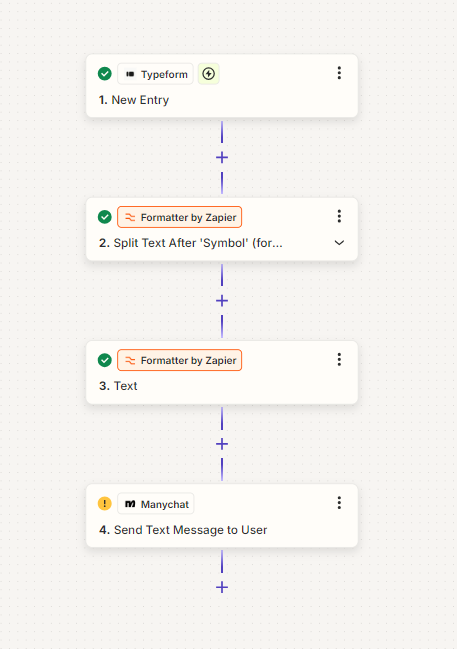Image resolution: width=457 pixels, height=649 pixels.
Task: Add step between steps 2 and 3
Action: (x=222, y=300)
